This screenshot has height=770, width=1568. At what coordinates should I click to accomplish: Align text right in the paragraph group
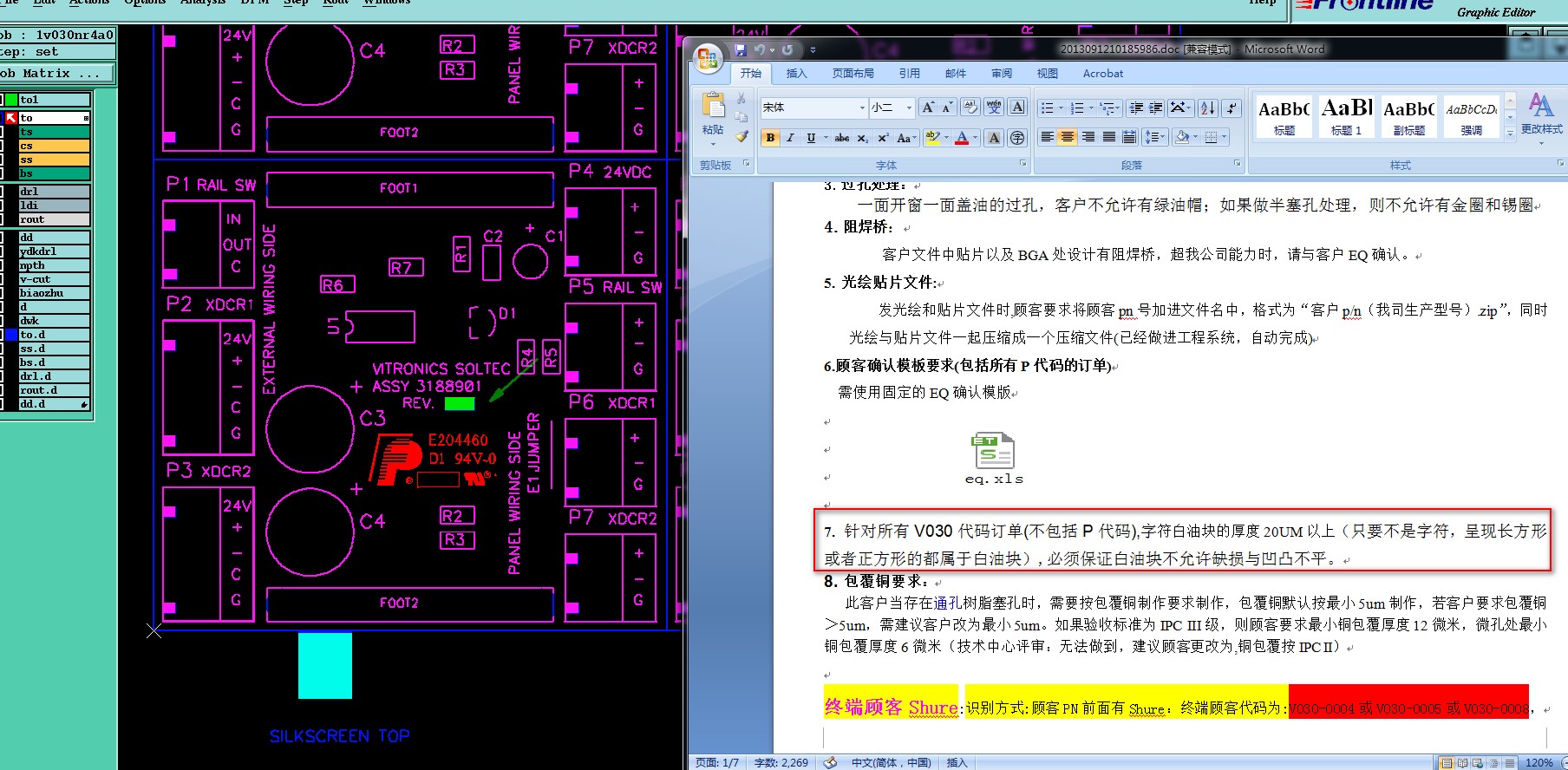(x=1088, y=137)
